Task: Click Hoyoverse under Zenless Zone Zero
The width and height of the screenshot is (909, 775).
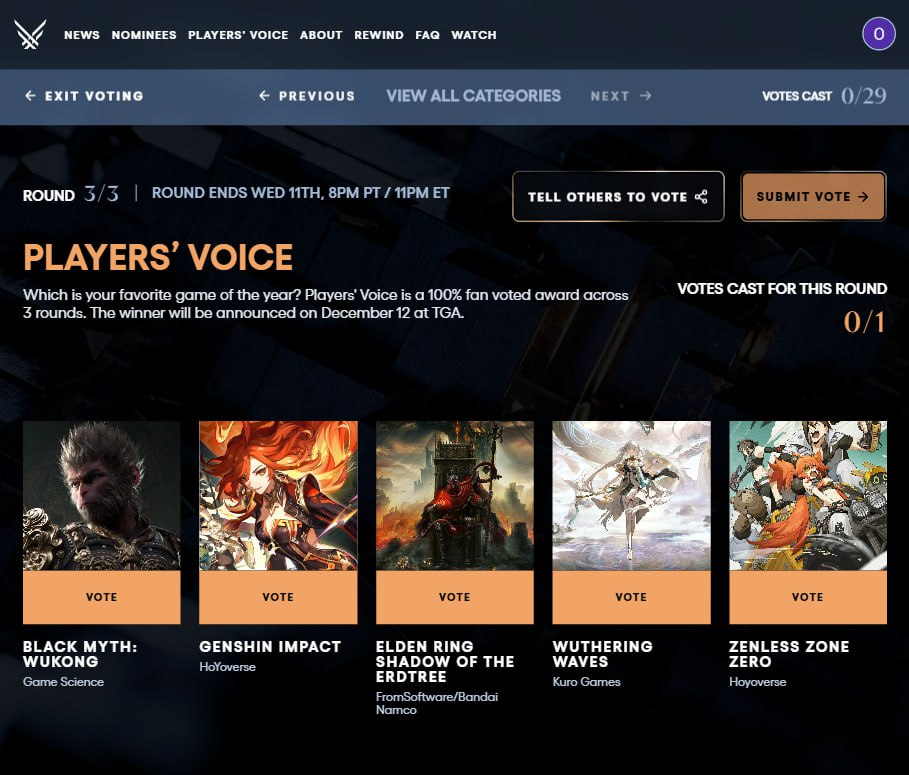Action: (757, 682)
